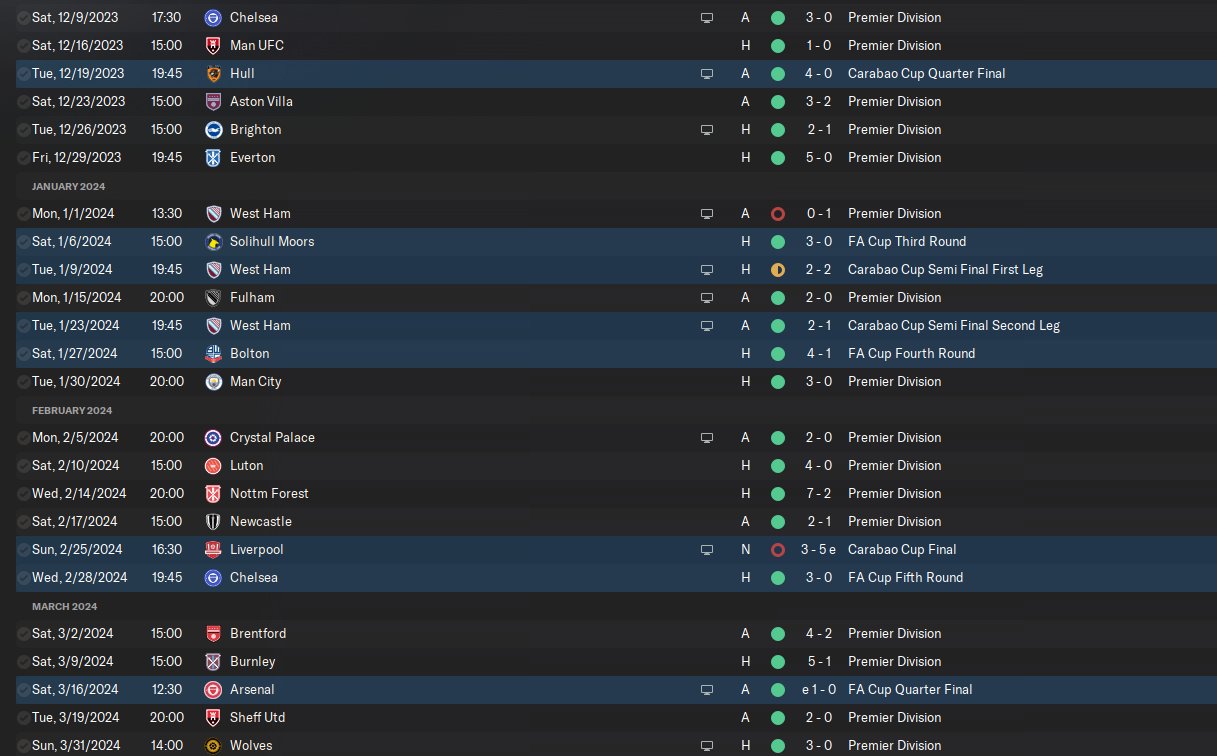1217x756 pixels.
Task: Click the Bolton team name
Action: click(249, 353)
